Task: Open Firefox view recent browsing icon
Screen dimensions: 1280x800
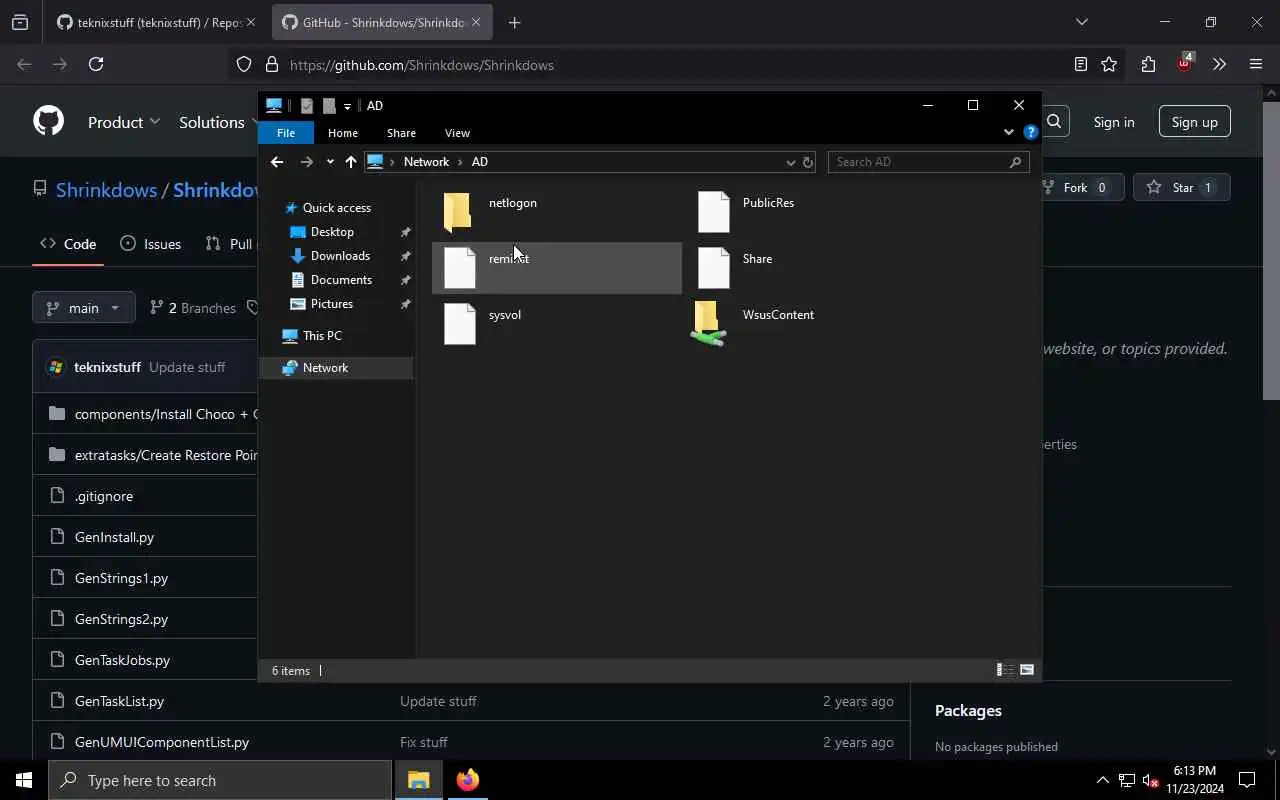Action: pos(20,22)
